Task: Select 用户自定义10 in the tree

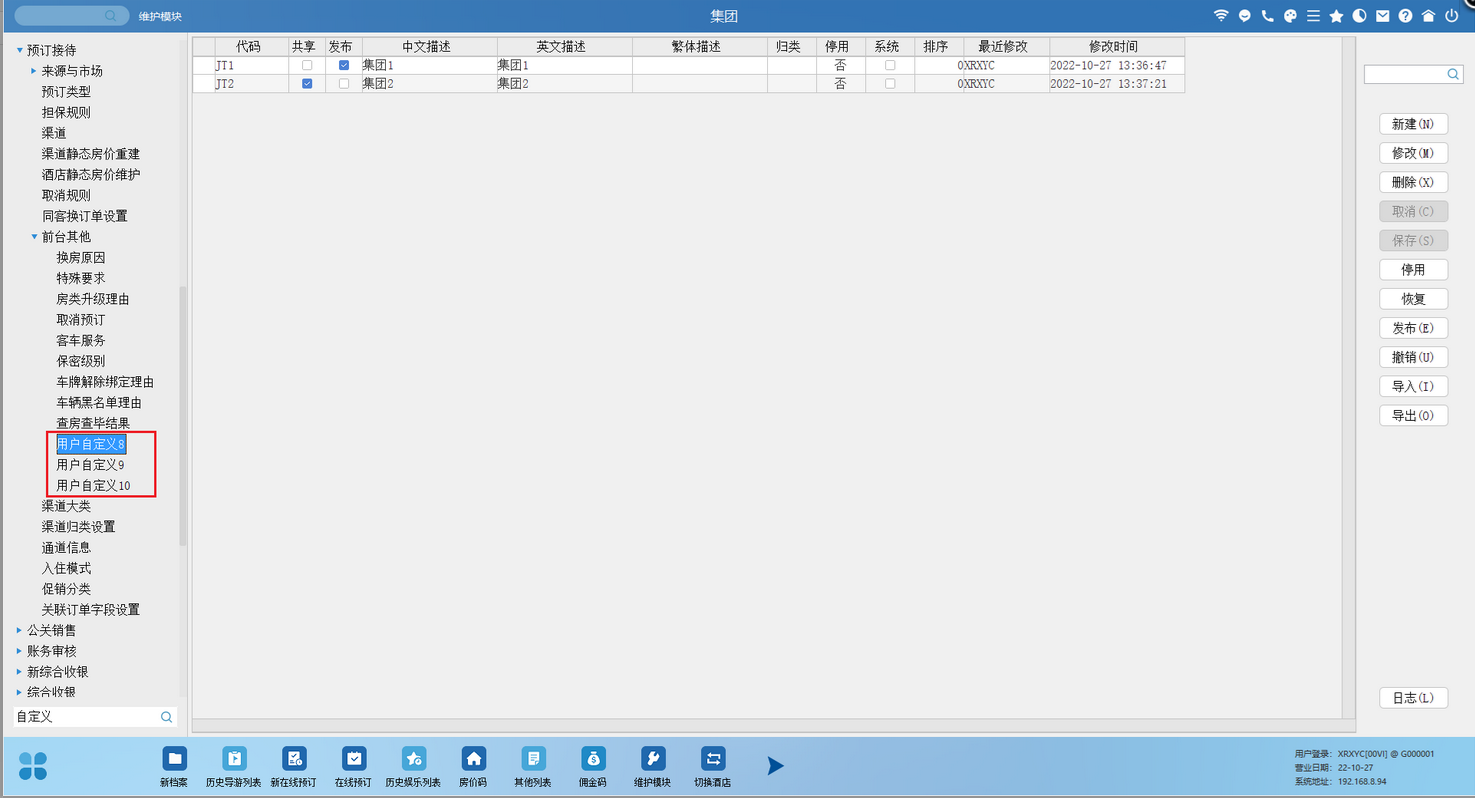Action: pos(93,486)
